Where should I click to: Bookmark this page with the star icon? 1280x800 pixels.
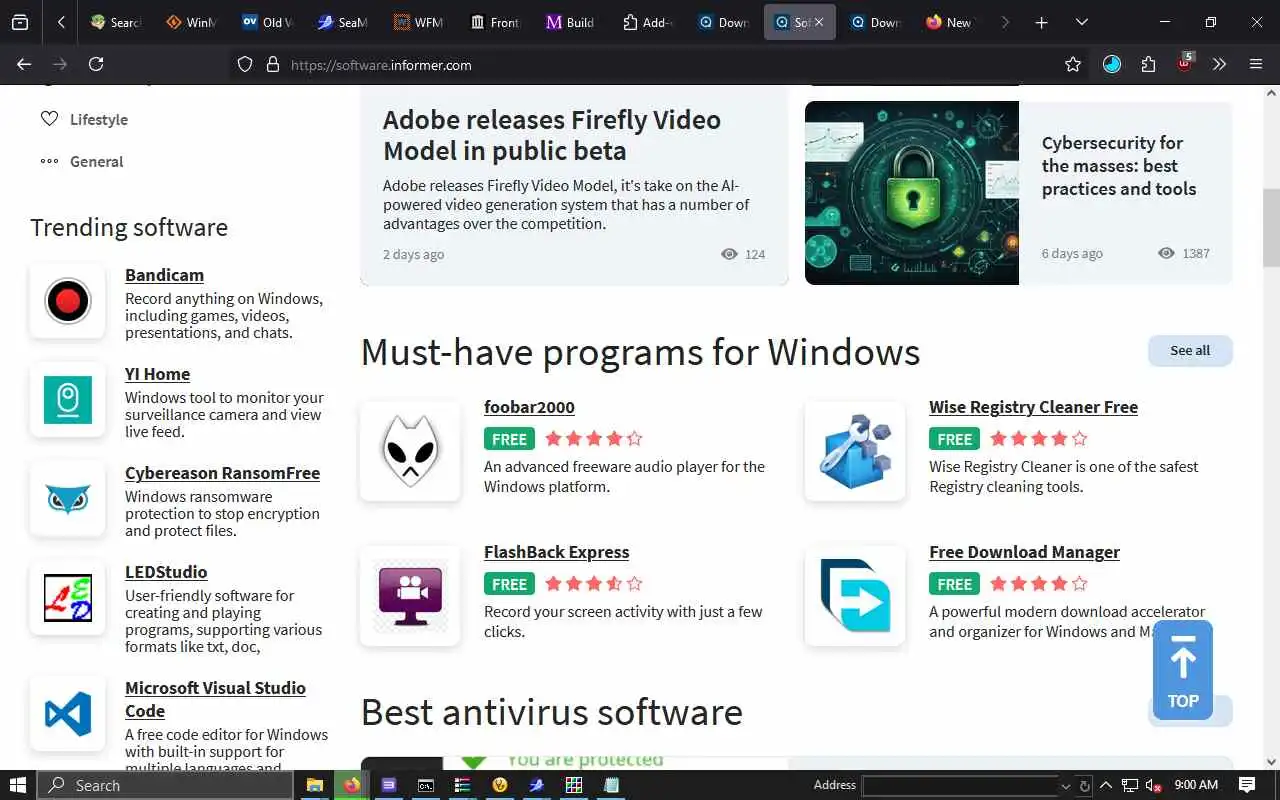(1073, 64)
